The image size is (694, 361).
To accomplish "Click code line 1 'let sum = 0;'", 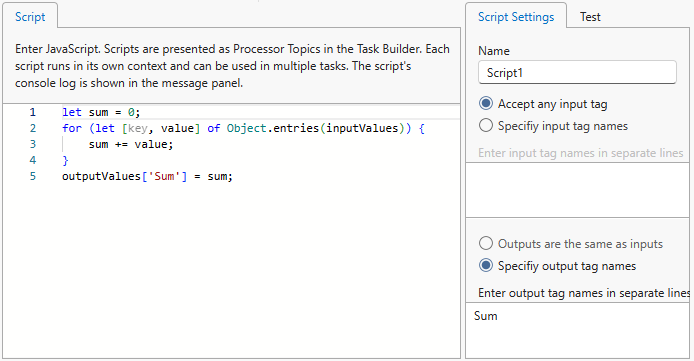I will [101, 112].
